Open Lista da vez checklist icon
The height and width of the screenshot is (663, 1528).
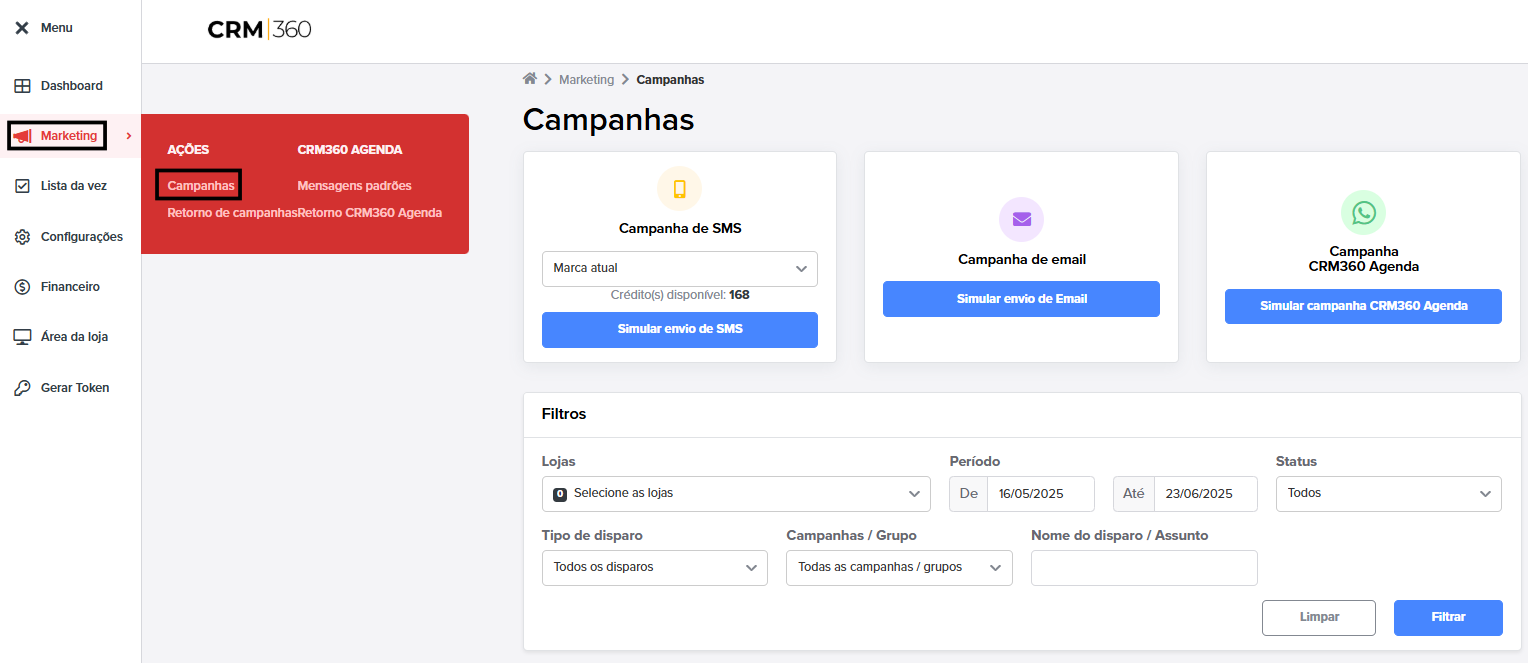pyautogui.click(x=22, y=186)
